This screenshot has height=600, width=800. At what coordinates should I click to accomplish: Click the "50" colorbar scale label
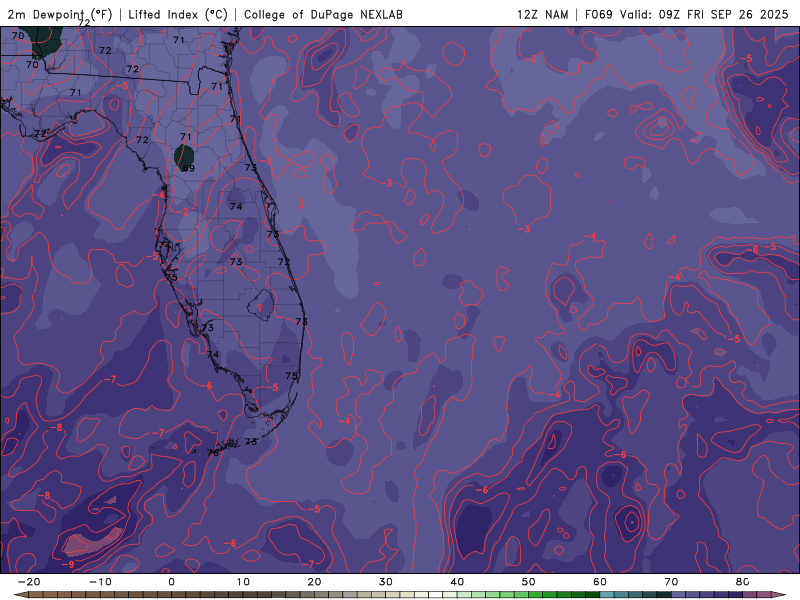pyautogui.click(x=529, y=582)
